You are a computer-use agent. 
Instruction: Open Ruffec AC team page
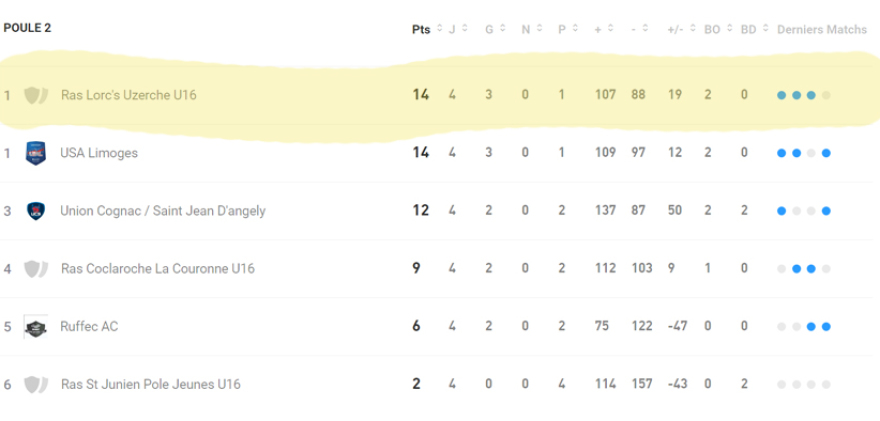[x=89, y=326]
